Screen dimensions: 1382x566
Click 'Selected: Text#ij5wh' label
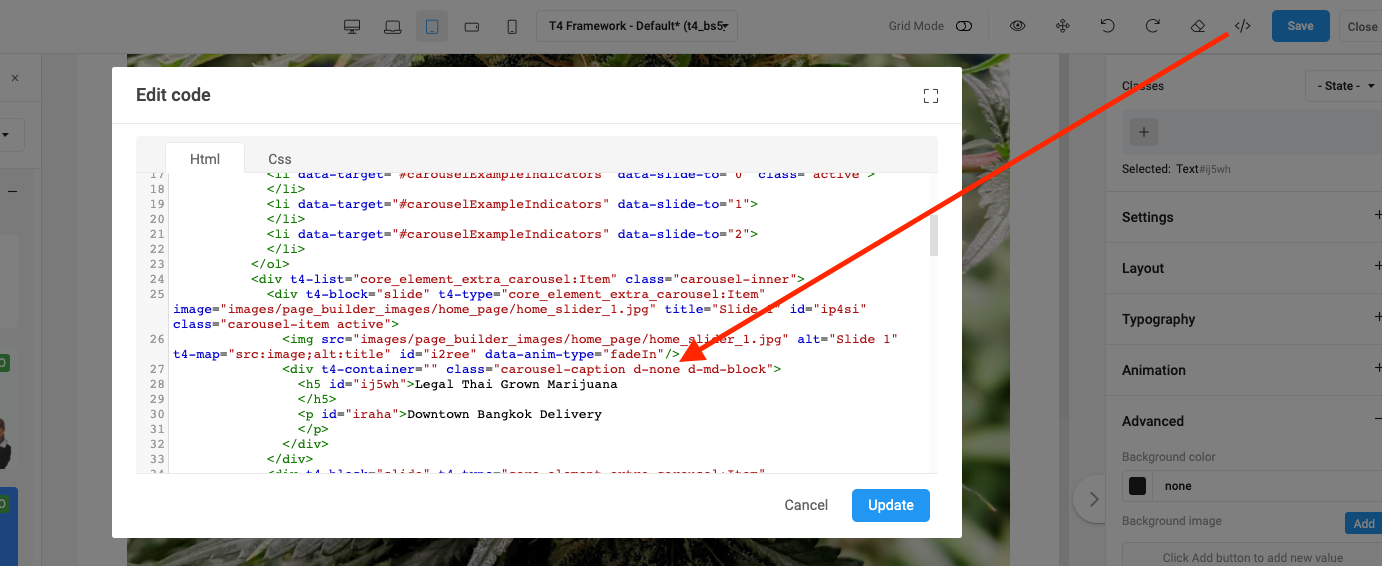(1176, 169)
